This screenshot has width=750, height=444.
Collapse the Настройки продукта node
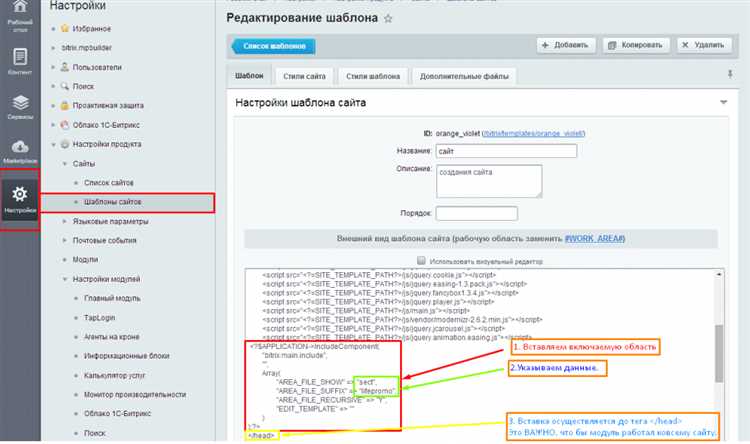point(54,144)
